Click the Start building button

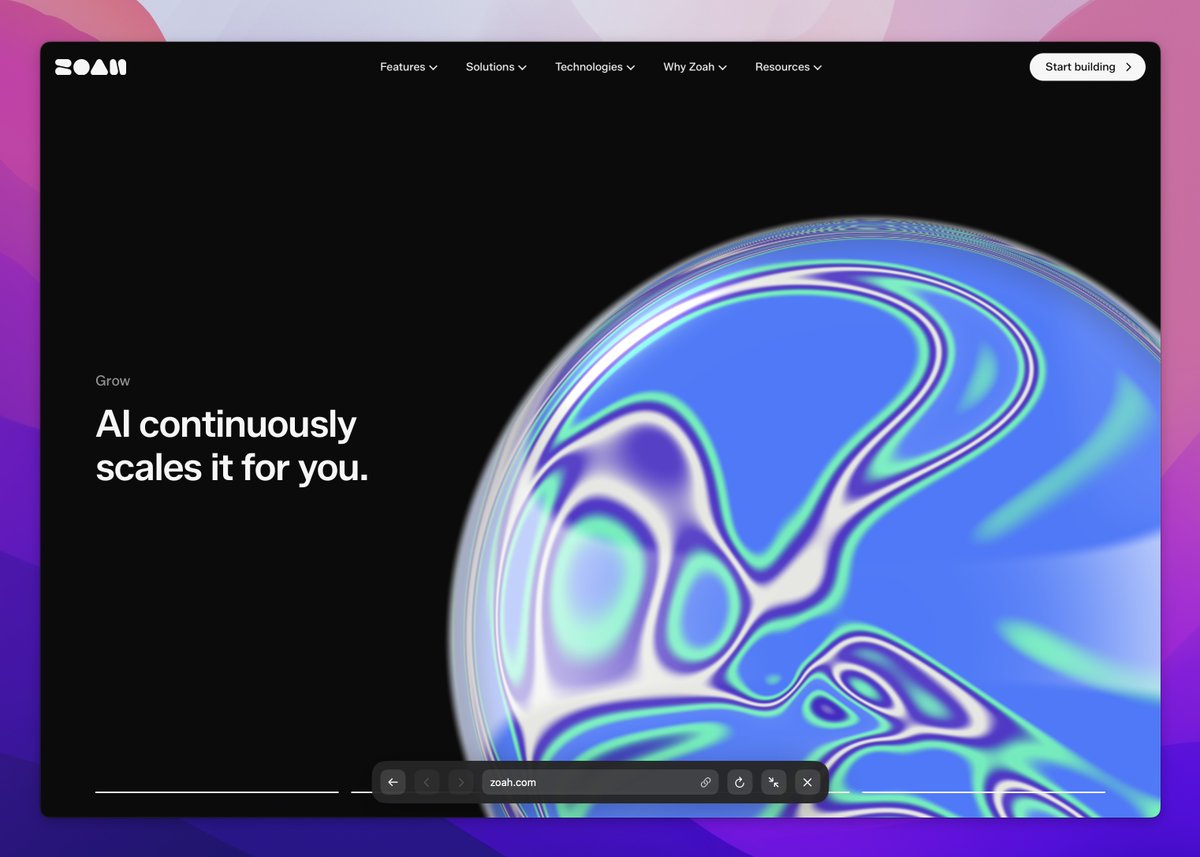click(1088, 67)
